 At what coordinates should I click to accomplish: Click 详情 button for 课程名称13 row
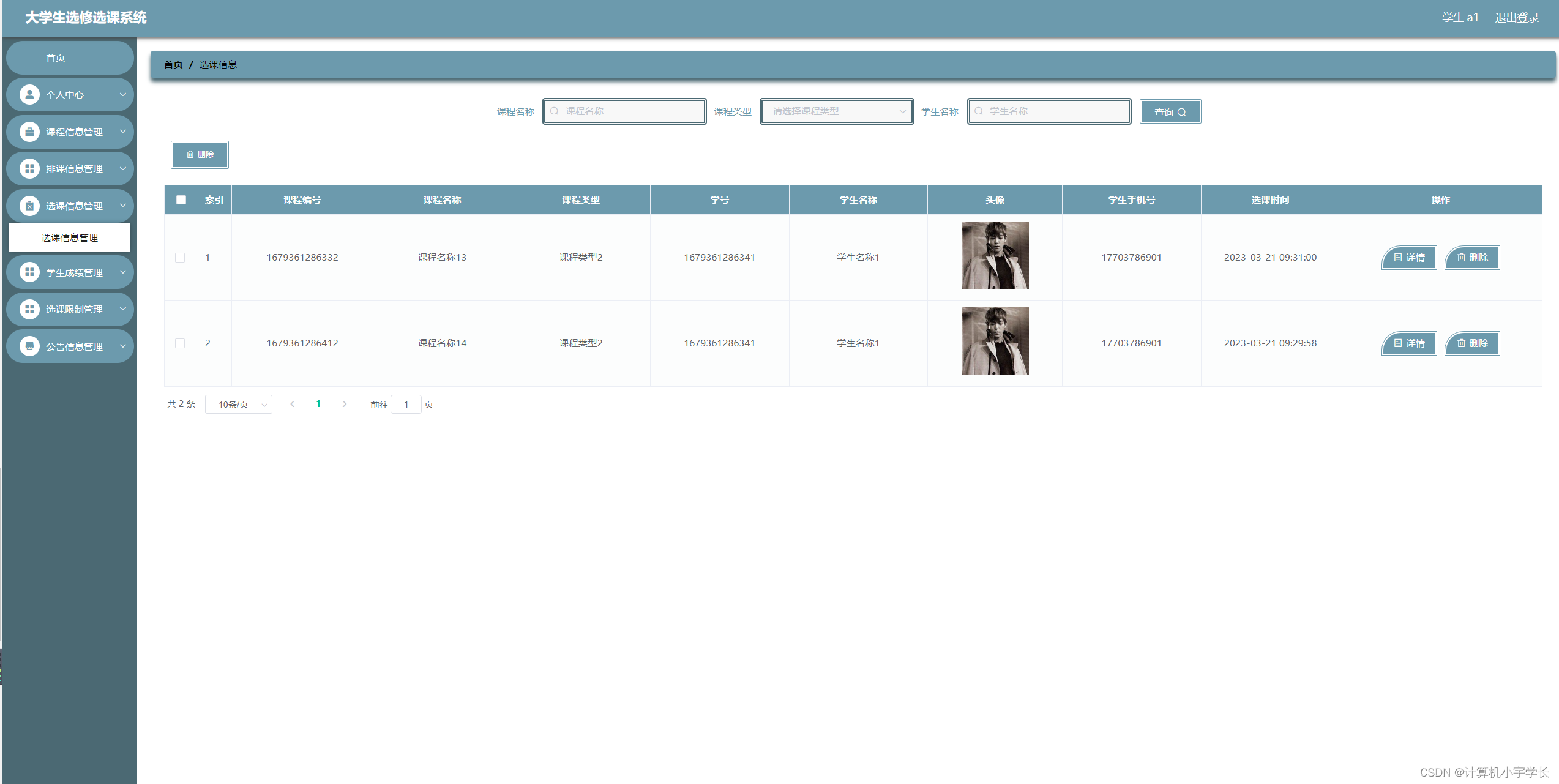point(1408,258)
